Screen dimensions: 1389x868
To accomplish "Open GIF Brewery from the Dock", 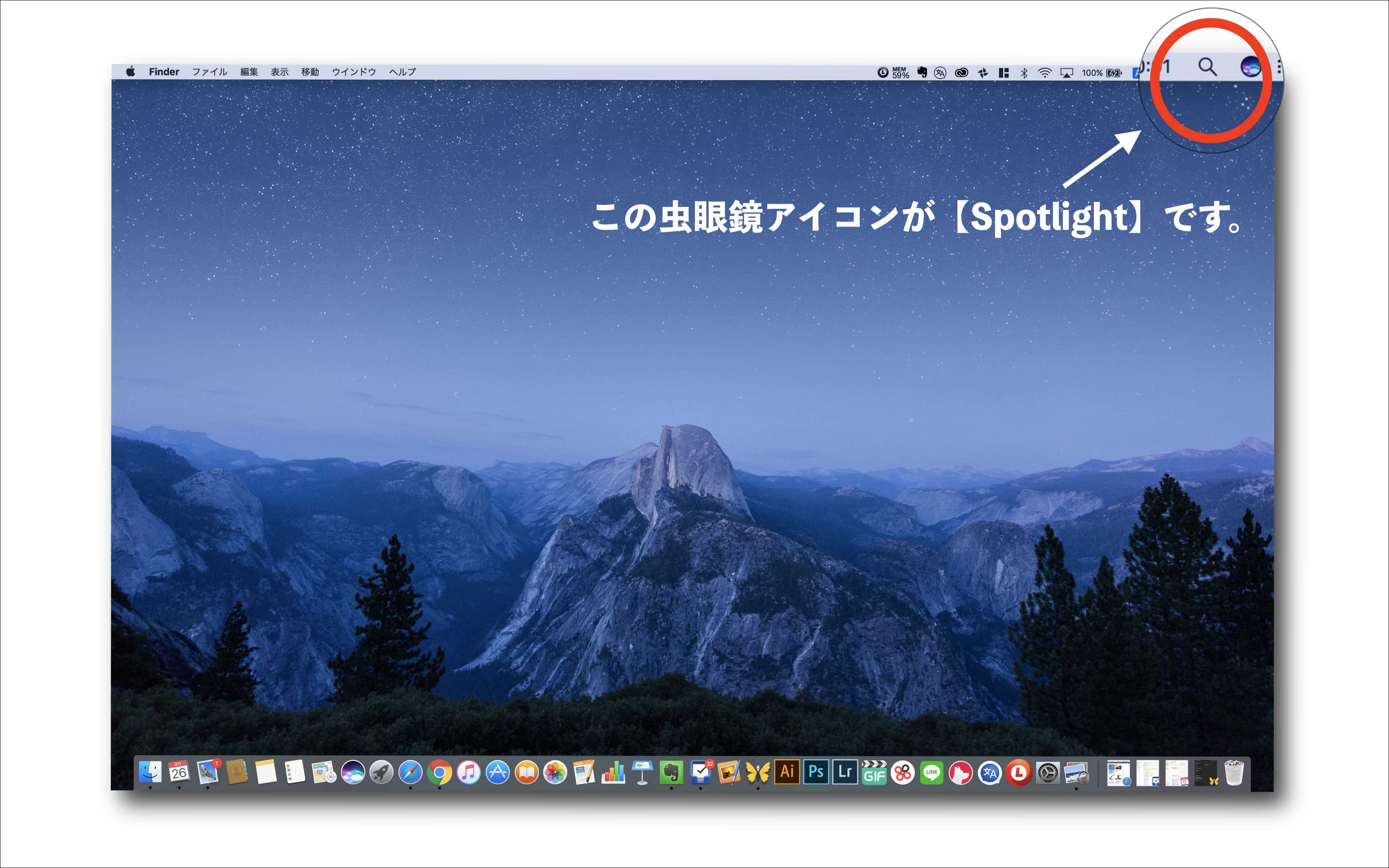I will pyautogui.click(x=875, y=773).
